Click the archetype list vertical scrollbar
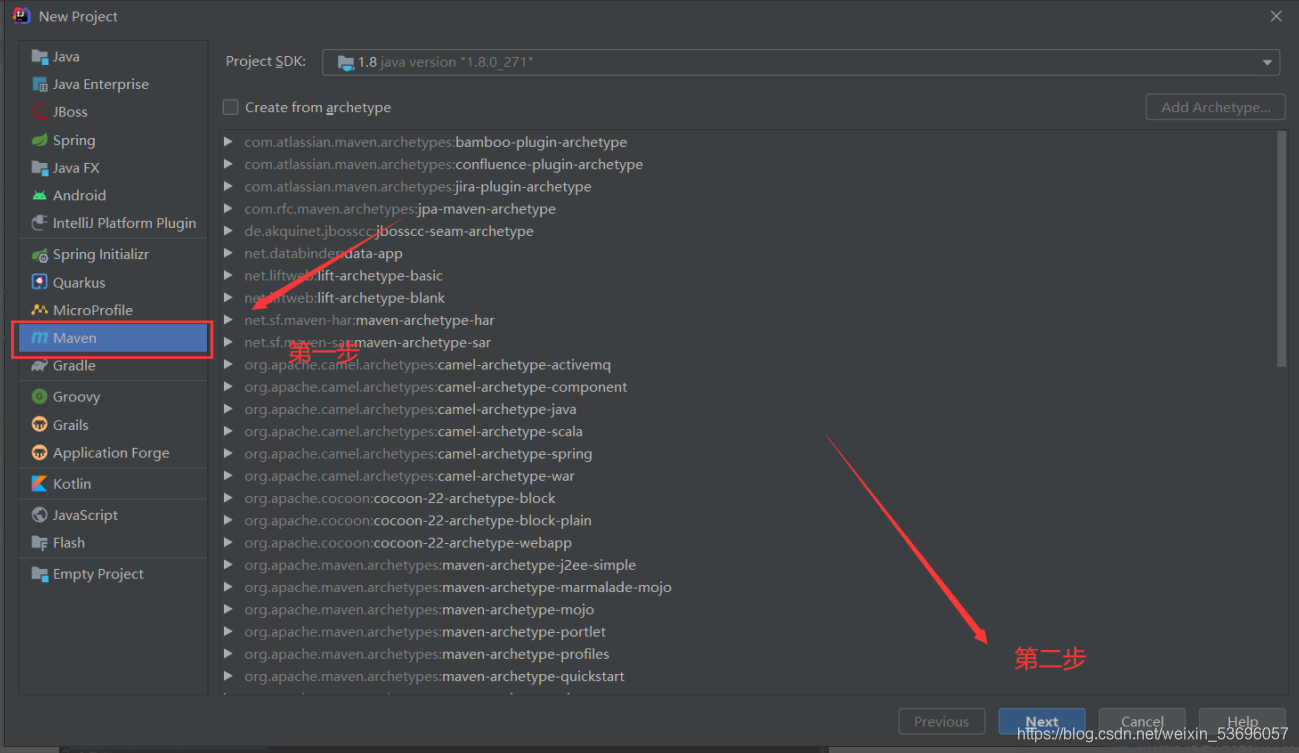This screenshot has height=753, width=1299. (x=1282, y=249)
